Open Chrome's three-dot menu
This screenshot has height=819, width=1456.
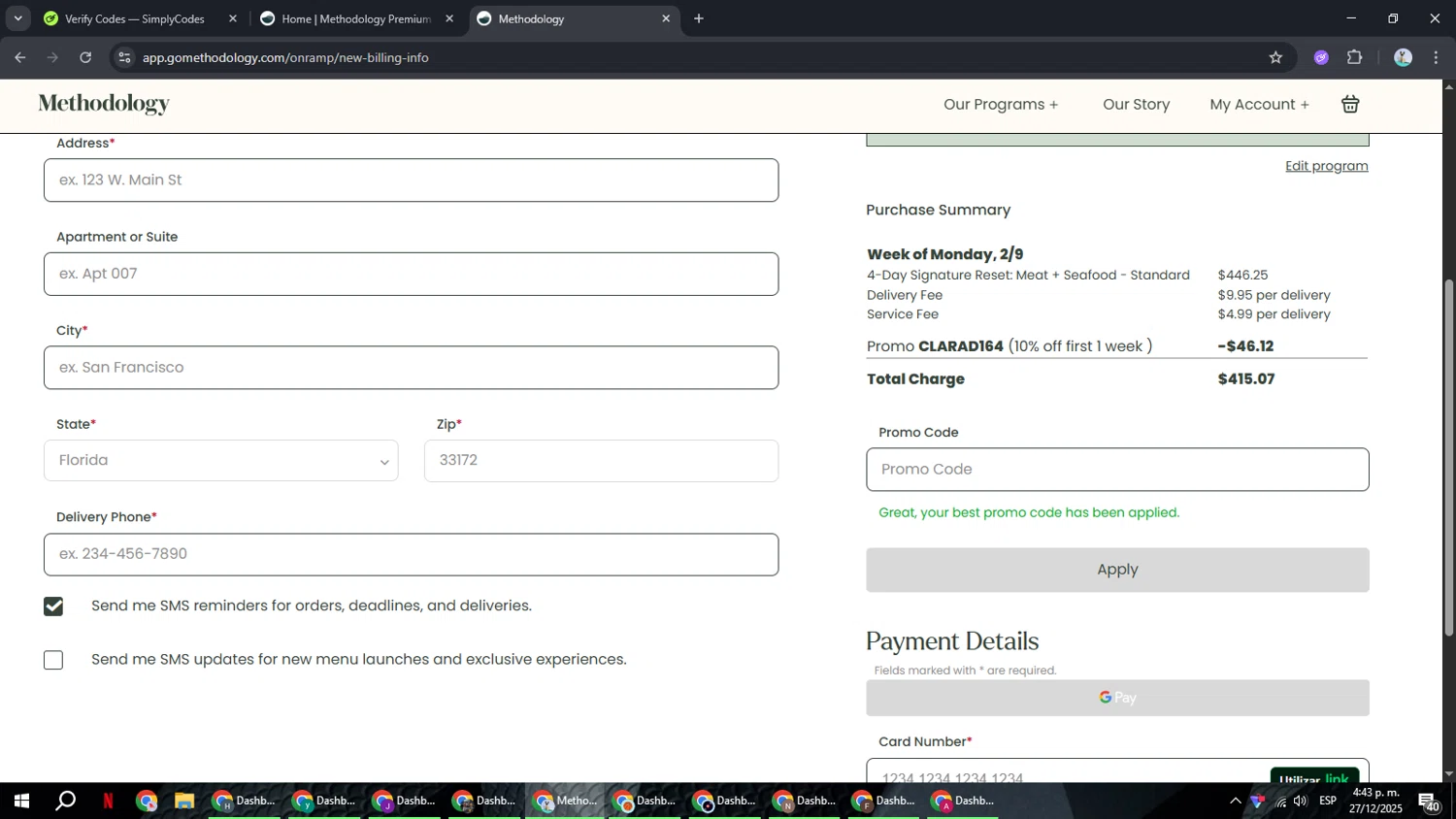pos(1436,57)
